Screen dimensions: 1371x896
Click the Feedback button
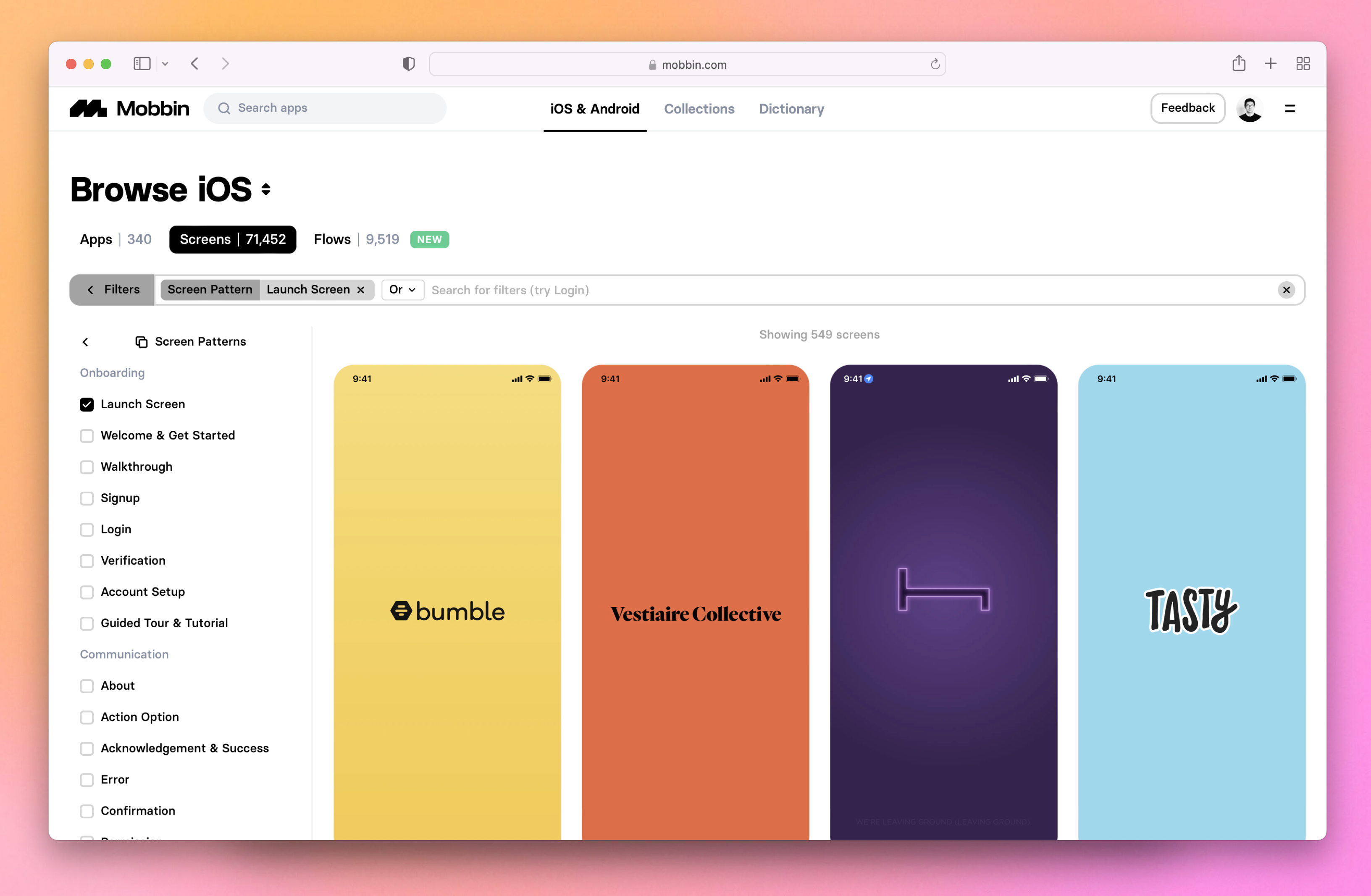pyautogui.click(x=1187, y=108)
